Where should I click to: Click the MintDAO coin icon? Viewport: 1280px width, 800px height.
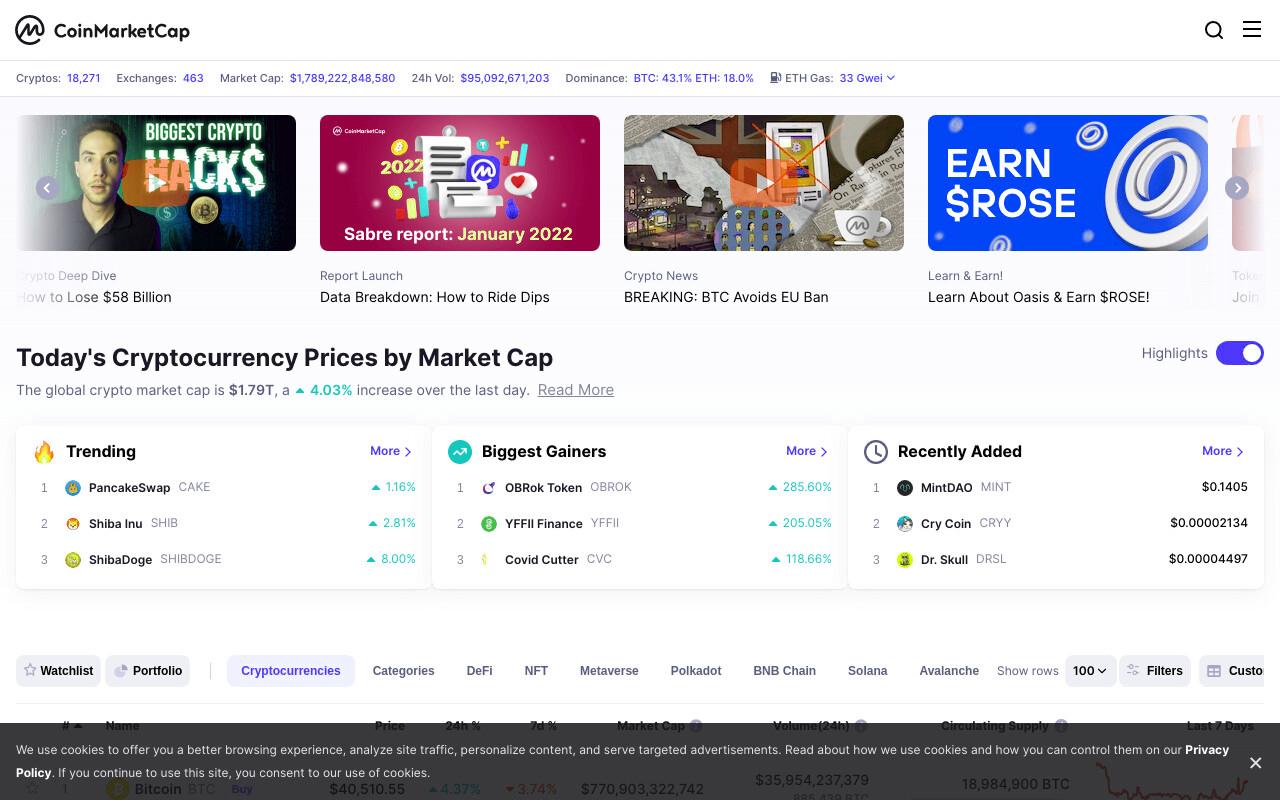[905, 488]
